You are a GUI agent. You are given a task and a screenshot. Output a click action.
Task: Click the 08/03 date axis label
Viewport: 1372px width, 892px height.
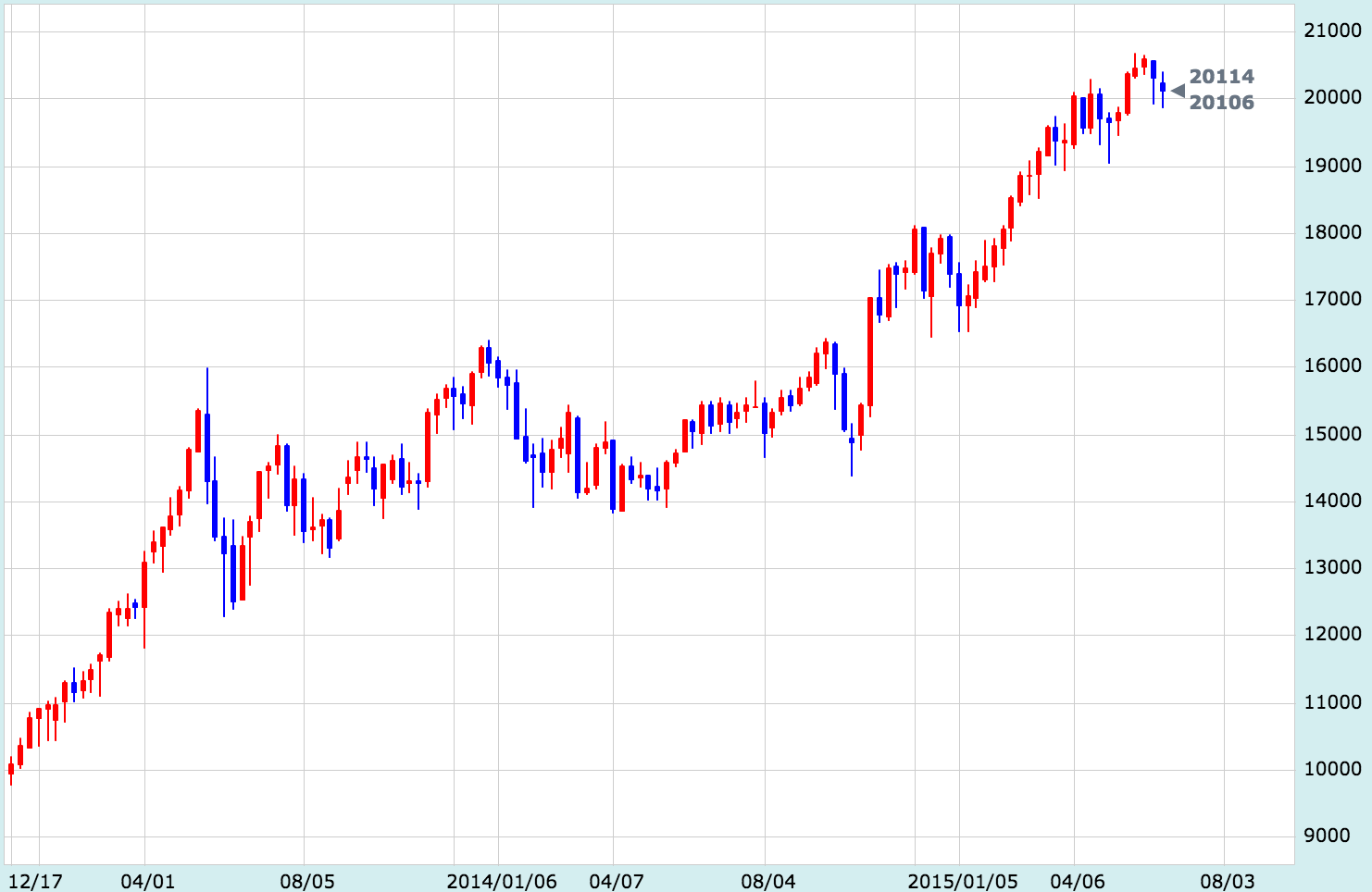click(1228, 881)
